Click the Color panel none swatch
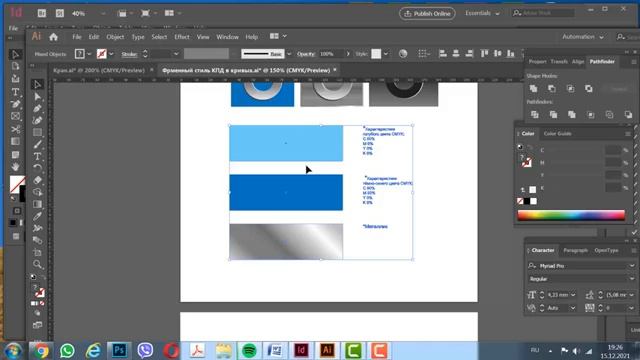This screenshot has width=640, height=360. 520,201
